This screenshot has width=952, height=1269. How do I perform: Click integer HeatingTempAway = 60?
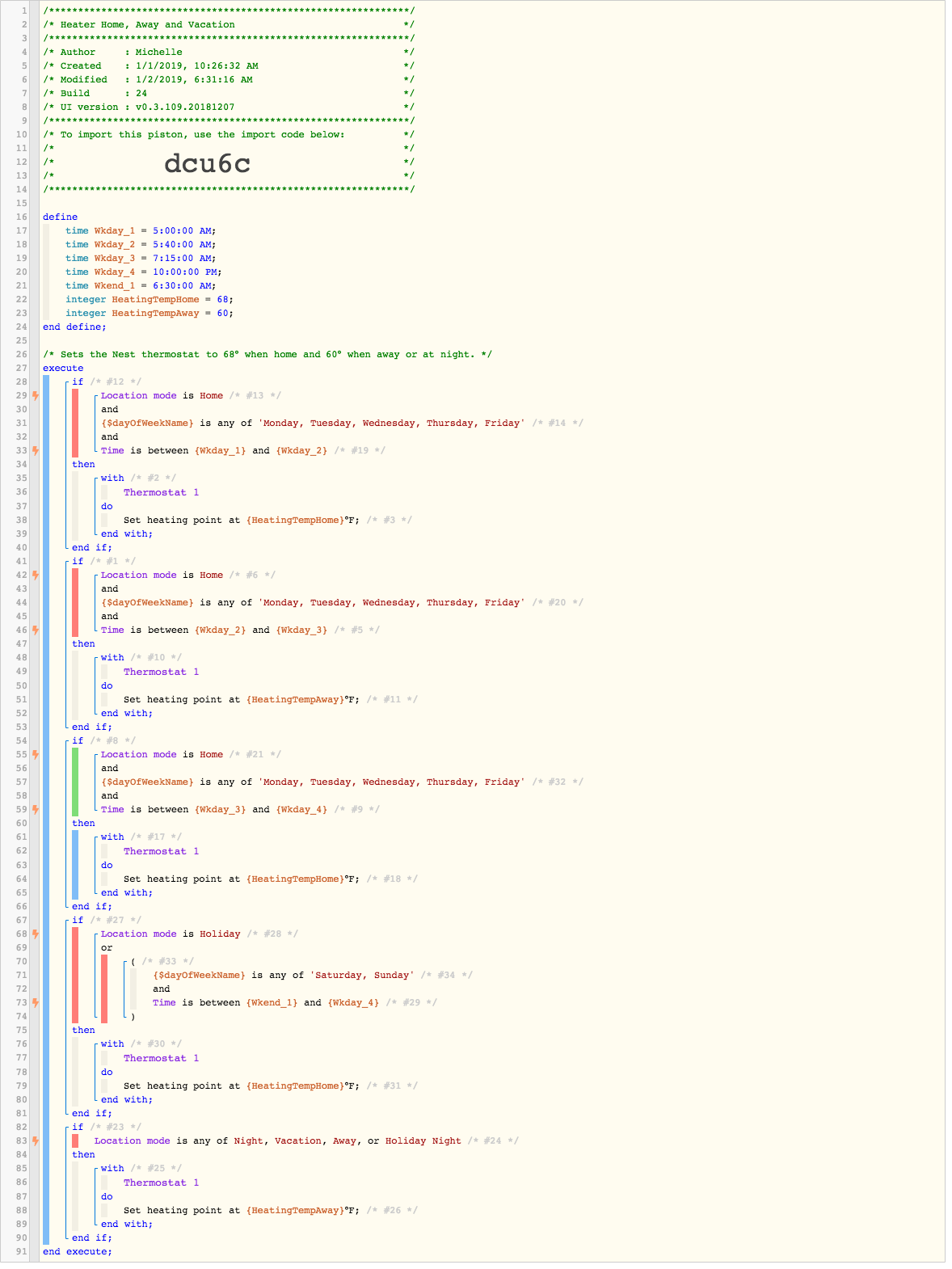150,313
